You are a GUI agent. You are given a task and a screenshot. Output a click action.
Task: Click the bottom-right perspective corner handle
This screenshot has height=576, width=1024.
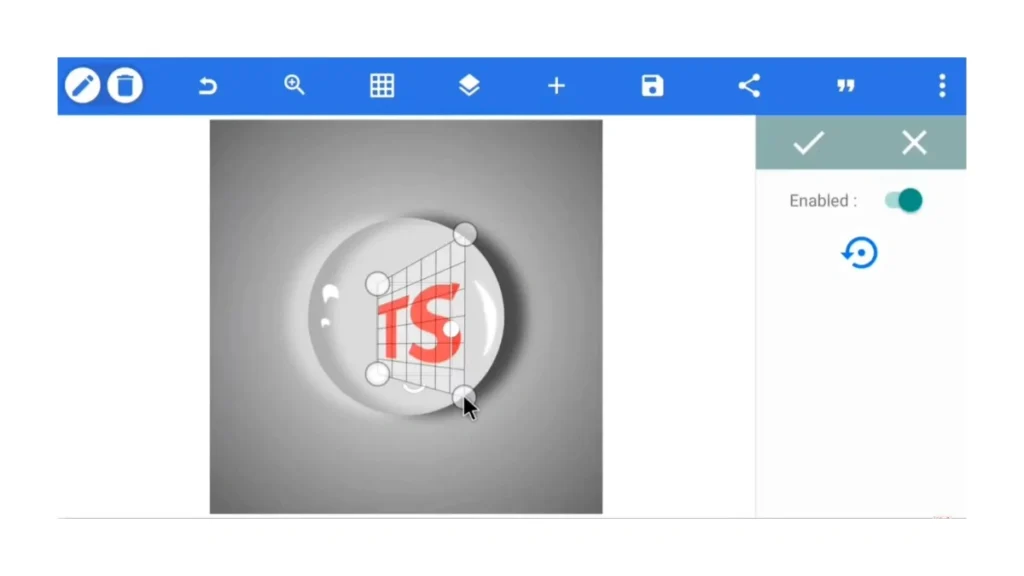point(464,396)
